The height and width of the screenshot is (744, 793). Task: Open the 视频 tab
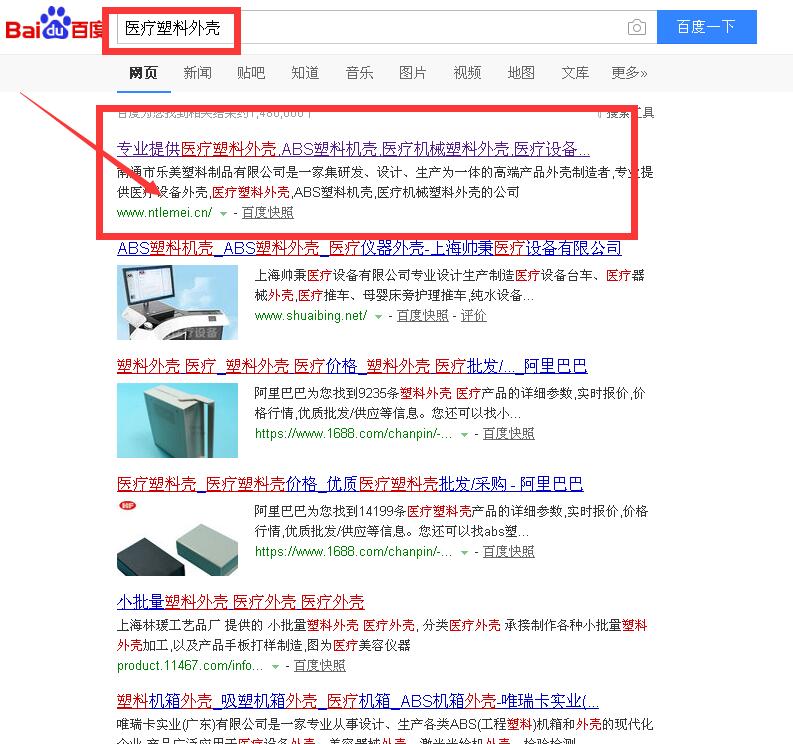pyautogui.click(x=467, y=73)
